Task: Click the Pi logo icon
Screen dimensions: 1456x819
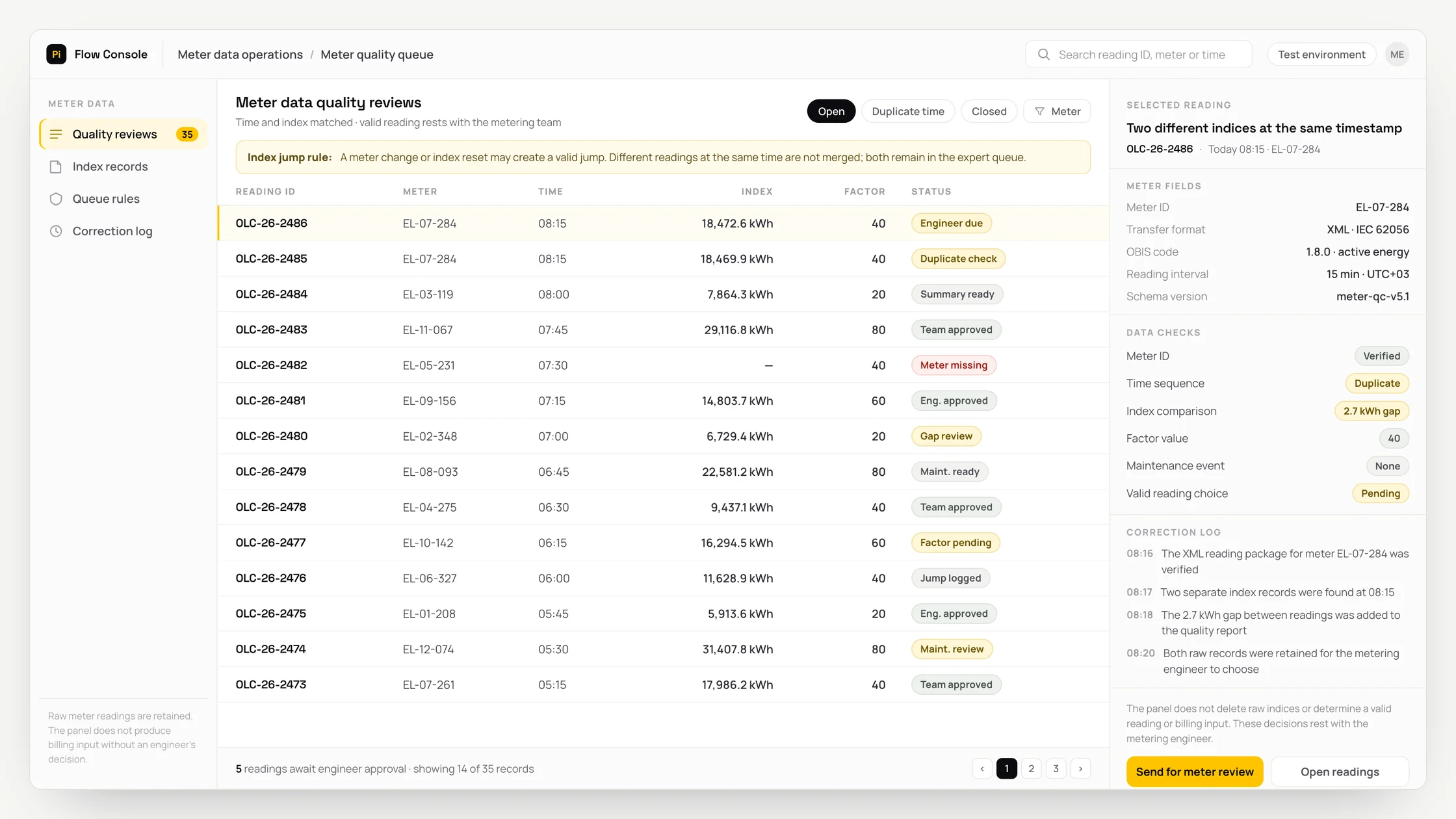Action: (57, 55)
